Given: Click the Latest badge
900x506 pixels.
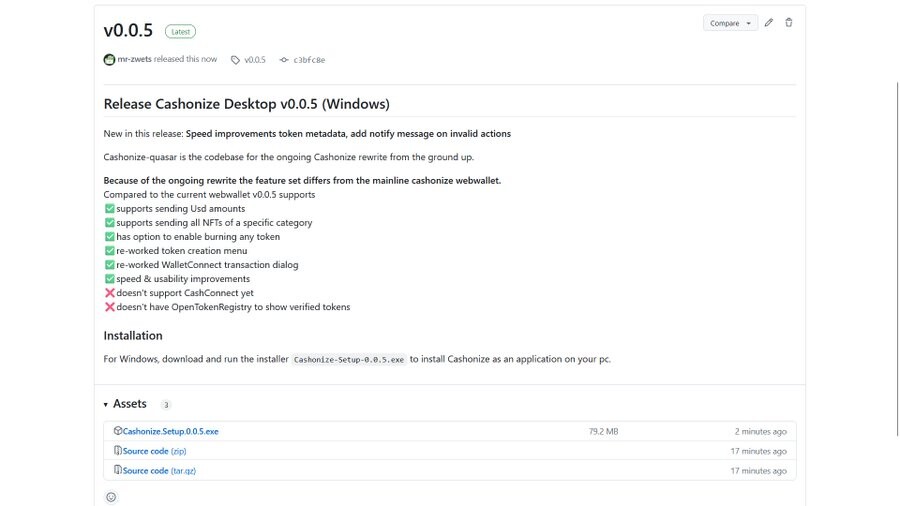Looking at the screenshot, I should pos(180,32).
